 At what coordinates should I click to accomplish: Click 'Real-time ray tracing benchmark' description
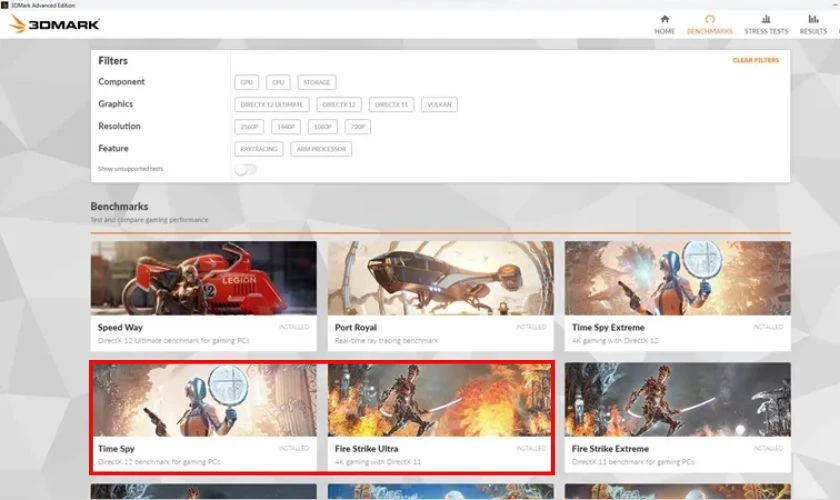[386, 341]
